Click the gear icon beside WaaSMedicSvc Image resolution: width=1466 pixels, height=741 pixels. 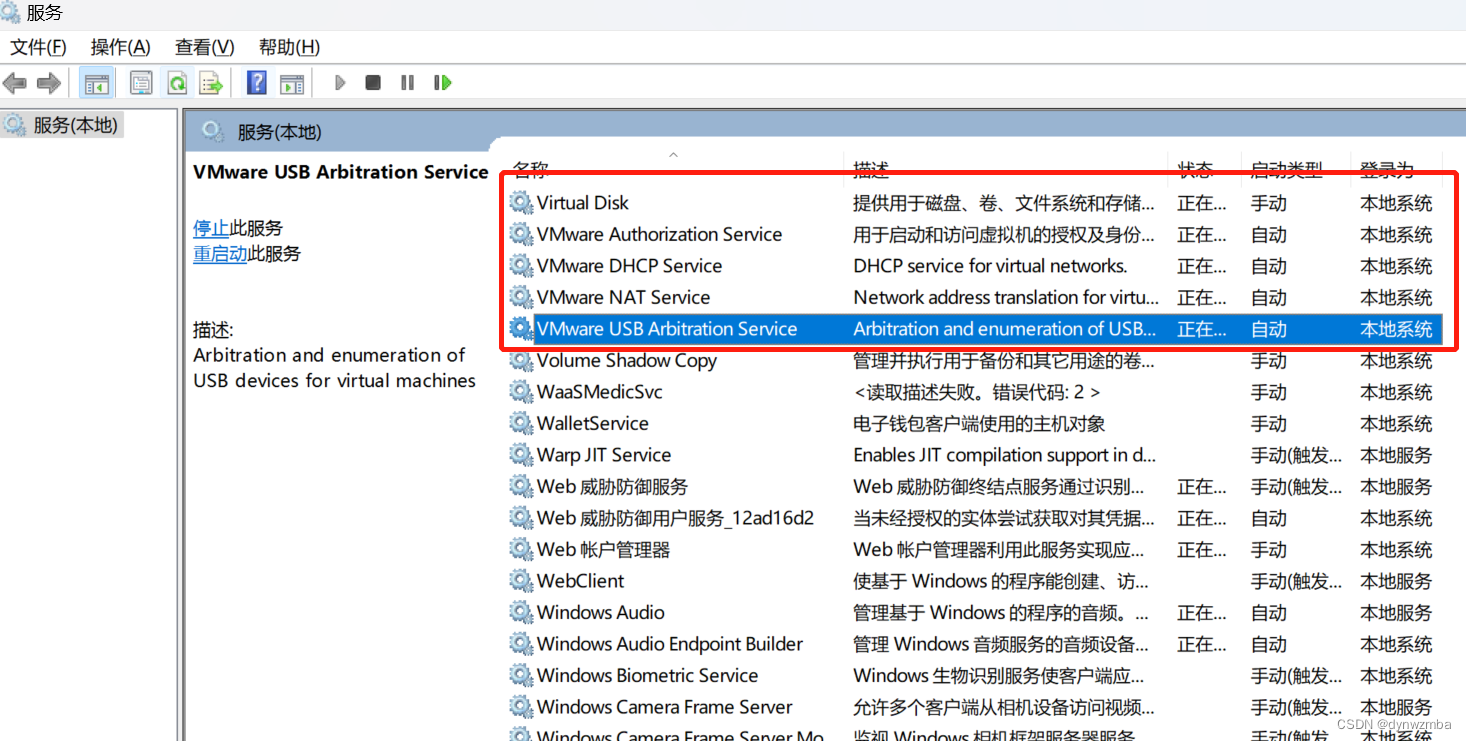521,391
